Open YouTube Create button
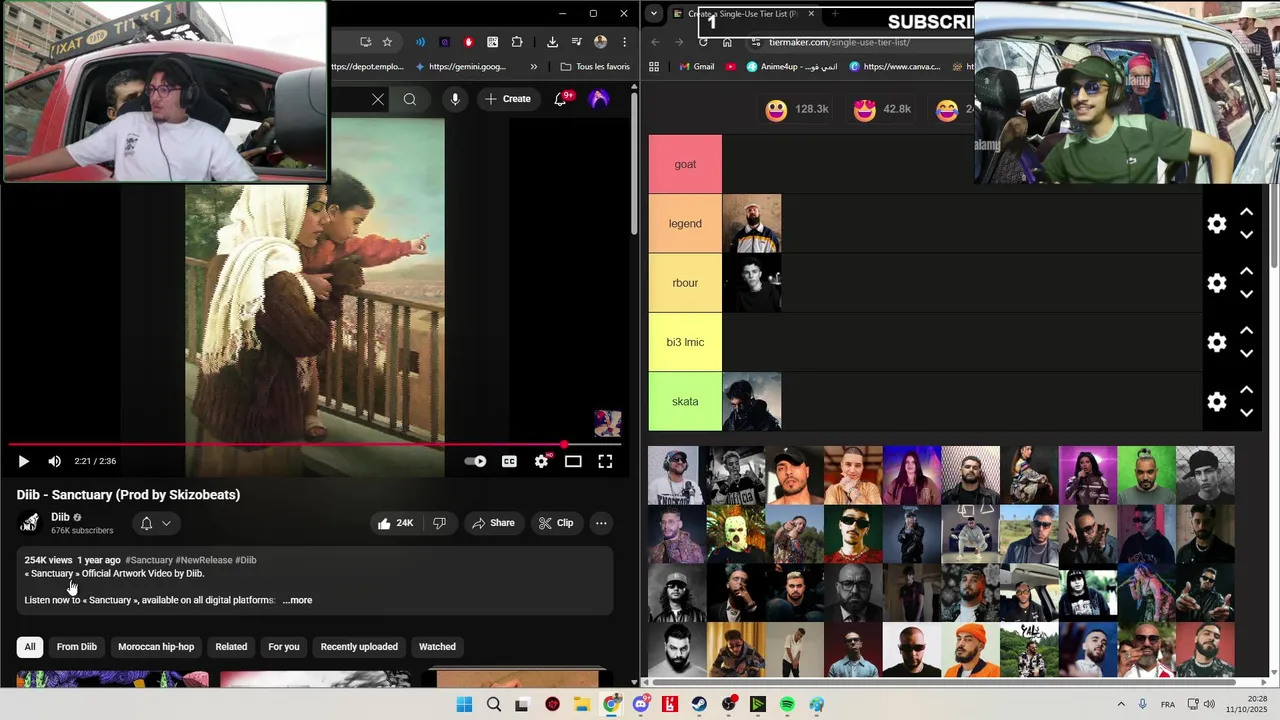Viewport: 1280px width, 720px height. click(508, 99)
